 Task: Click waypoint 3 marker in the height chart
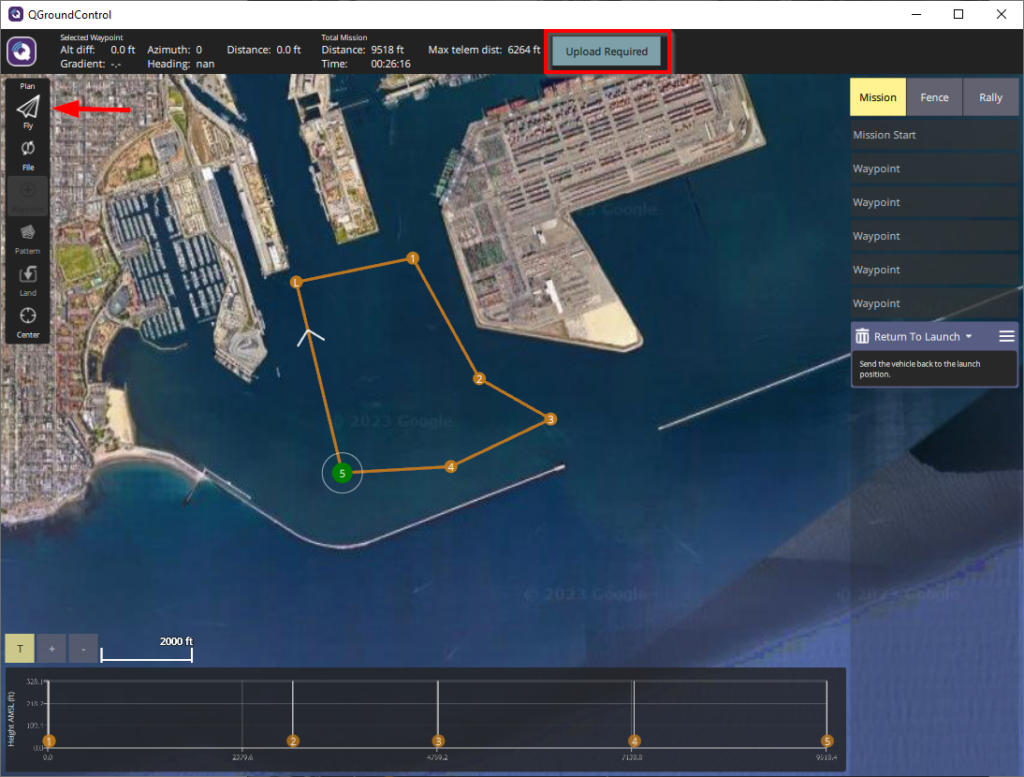click(438, 741)
